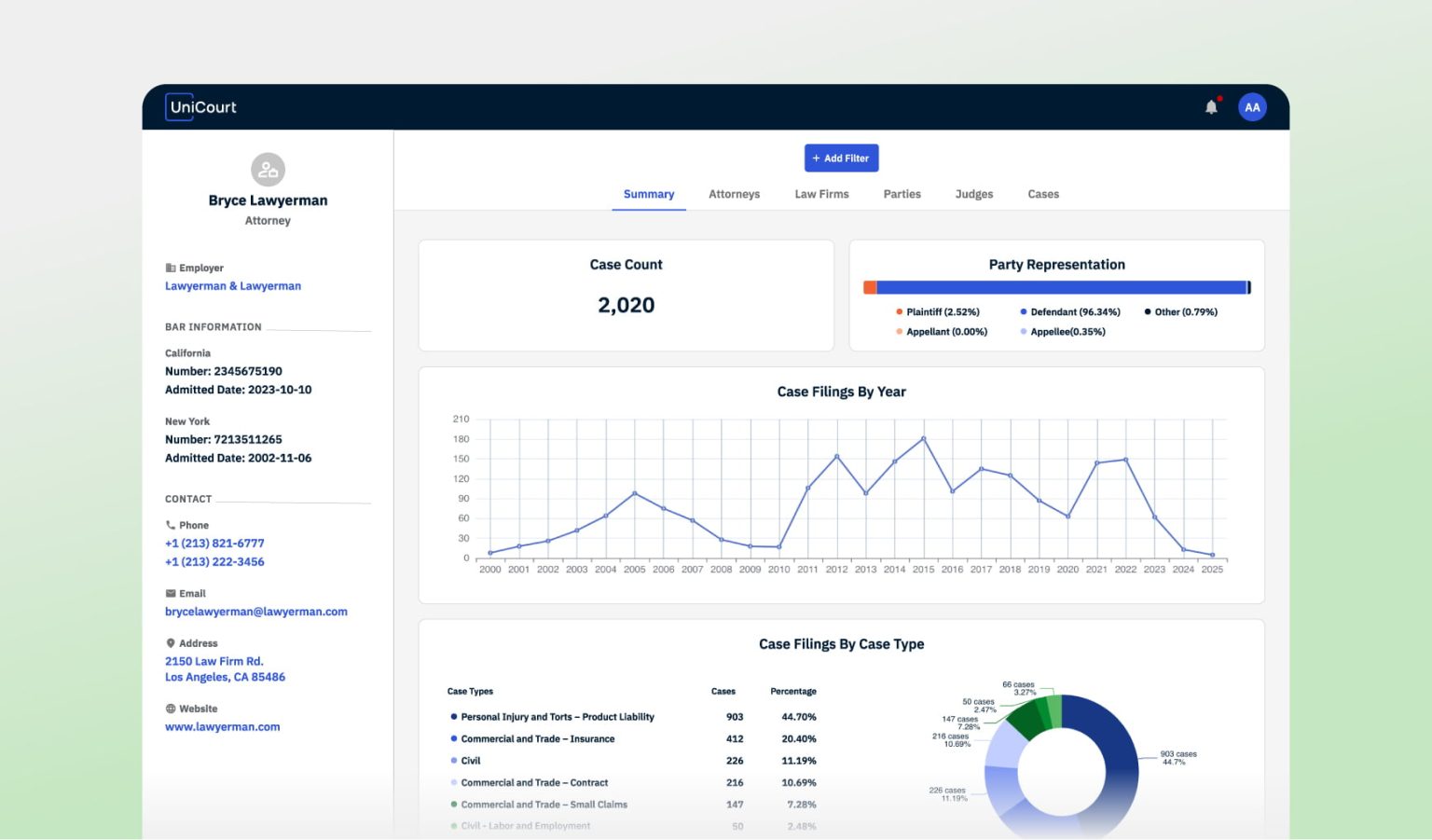Open the Lawyerman & Lawyerman employer link
This screenshot has width=1432, height=840.
tap(232, 285)
